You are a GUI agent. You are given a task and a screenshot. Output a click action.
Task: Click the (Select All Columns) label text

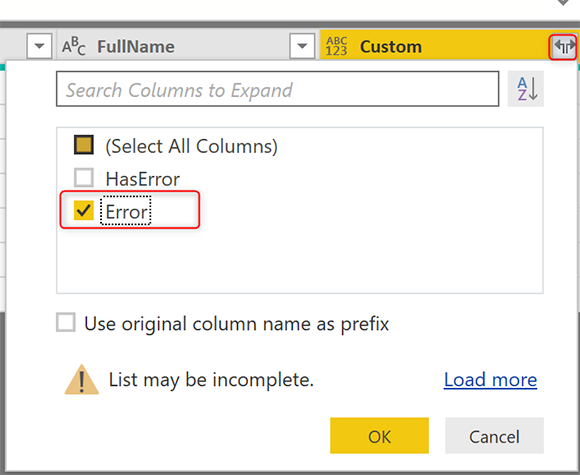tap(192, 146)
